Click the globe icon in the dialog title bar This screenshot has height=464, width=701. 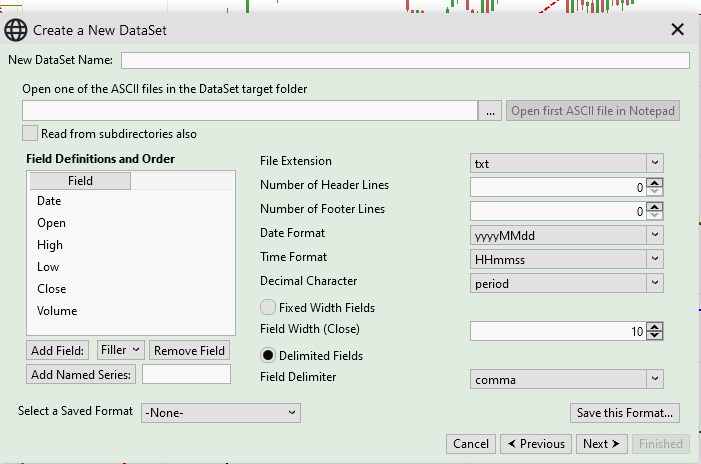click(16, 30)
